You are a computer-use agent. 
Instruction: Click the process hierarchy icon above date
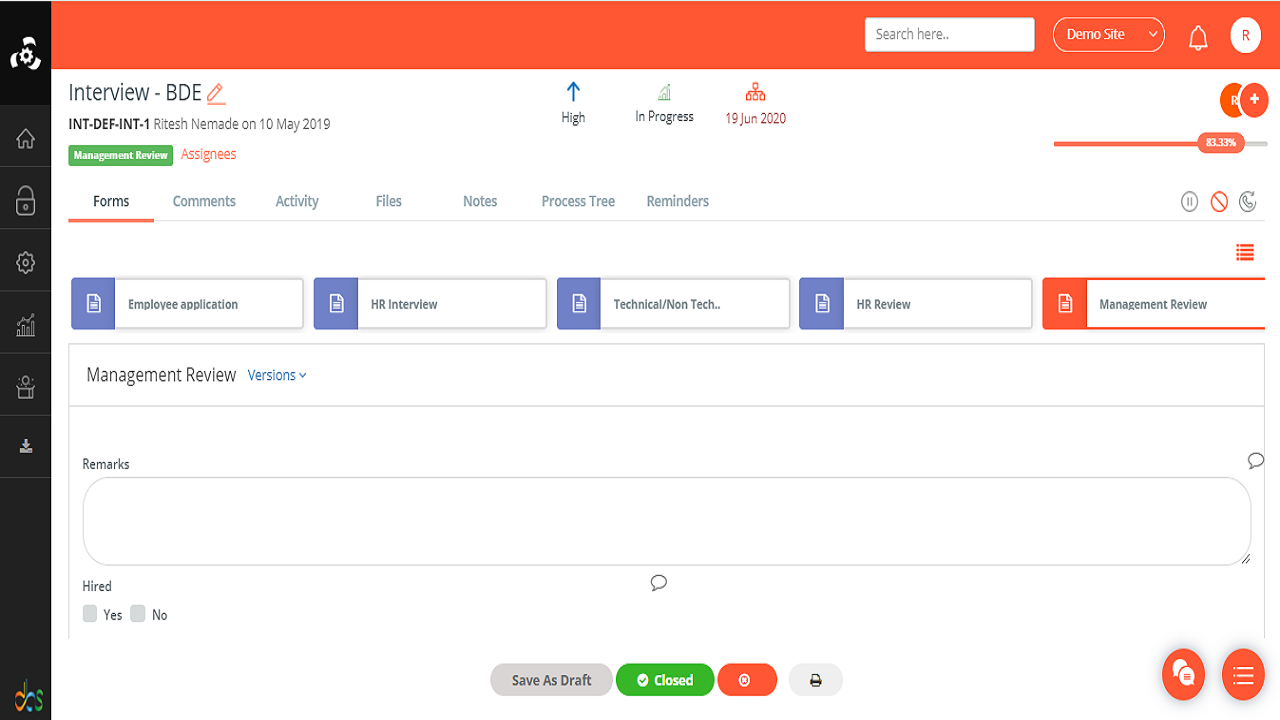pyautogui.click(x=755, y=93)
